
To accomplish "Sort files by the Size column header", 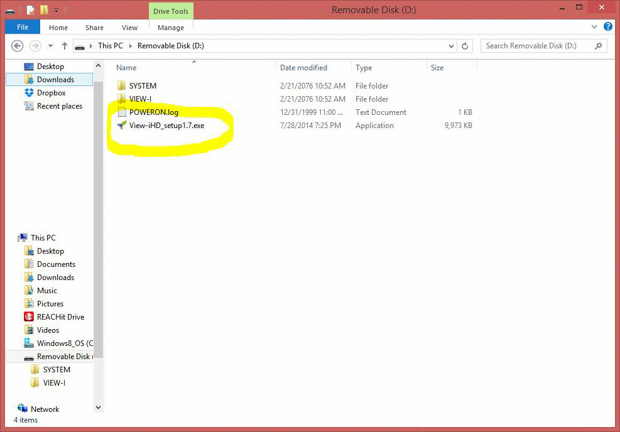I will click(437, 68).
